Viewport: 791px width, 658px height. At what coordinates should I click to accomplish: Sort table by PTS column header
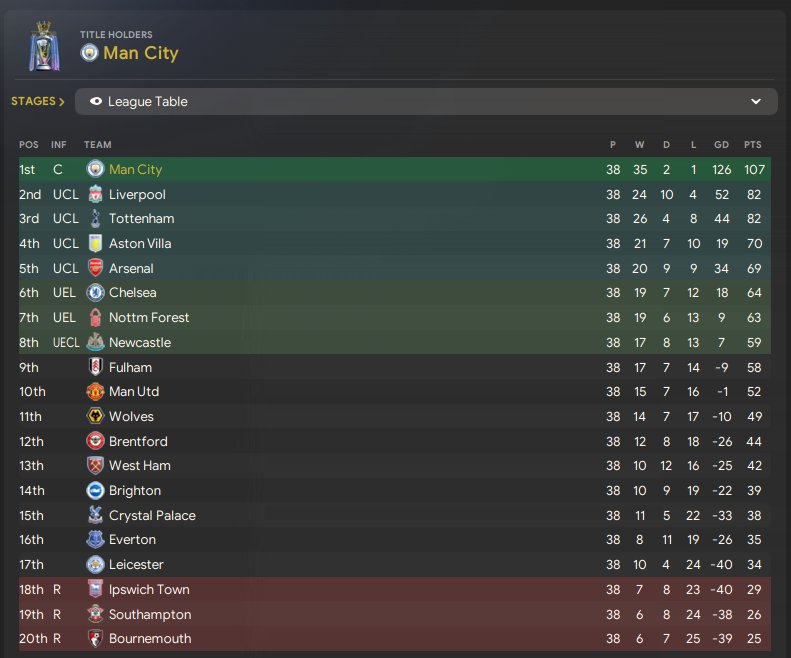click(x=752, y=145)
